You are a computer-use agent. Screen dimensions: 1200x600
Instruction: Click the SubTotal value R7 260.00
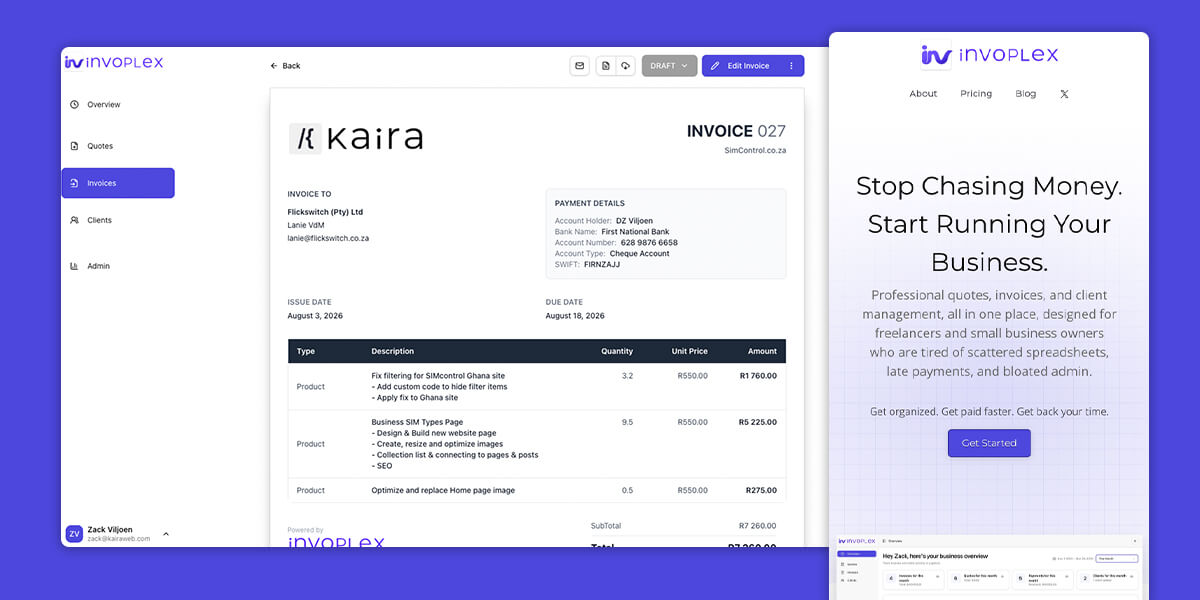click(757, 525)
